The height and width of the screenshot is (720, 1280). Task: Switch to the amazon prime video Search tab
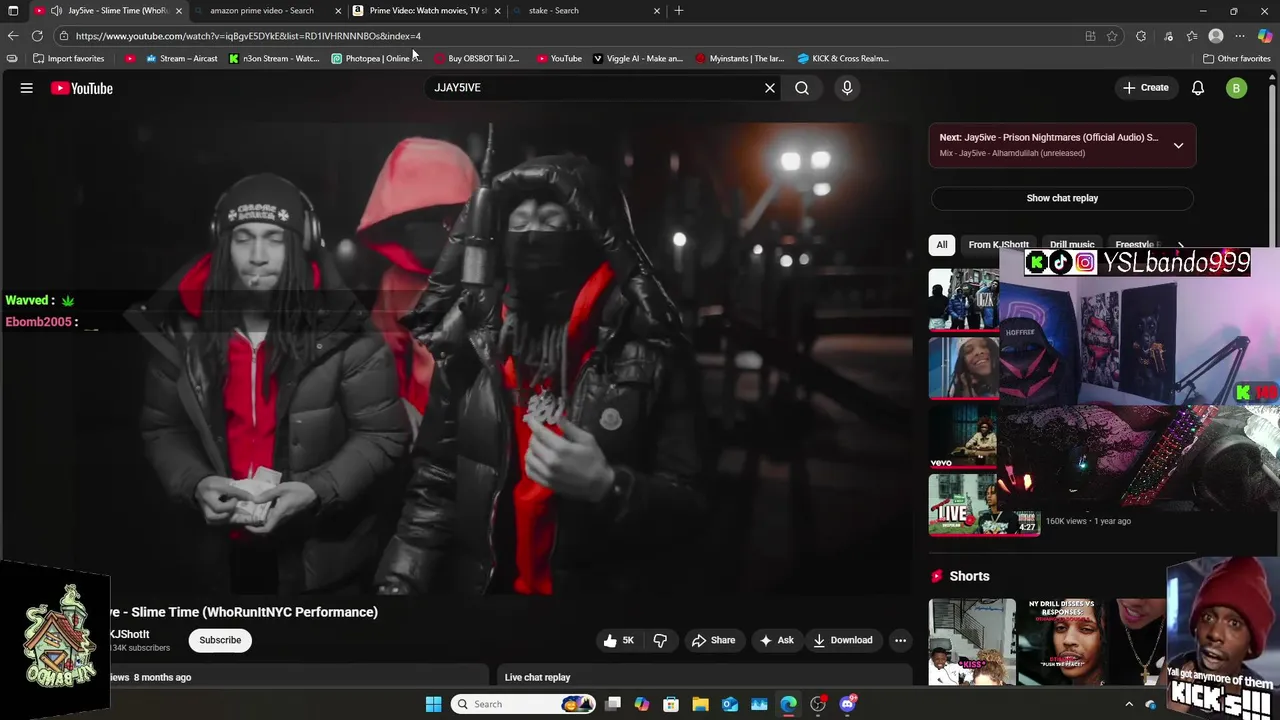click(x=260, y=10)
